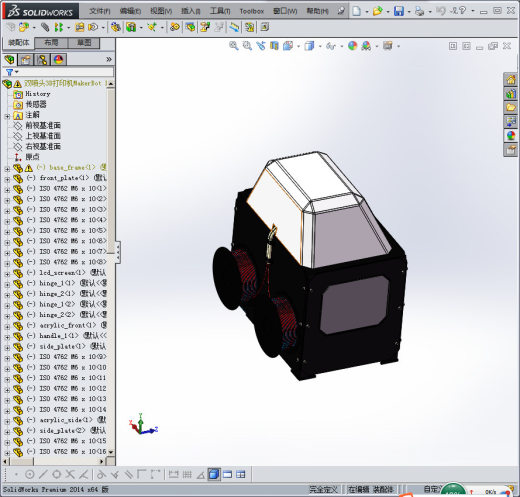Open the View Orientation dropdown arrow

tap(298, 46)
